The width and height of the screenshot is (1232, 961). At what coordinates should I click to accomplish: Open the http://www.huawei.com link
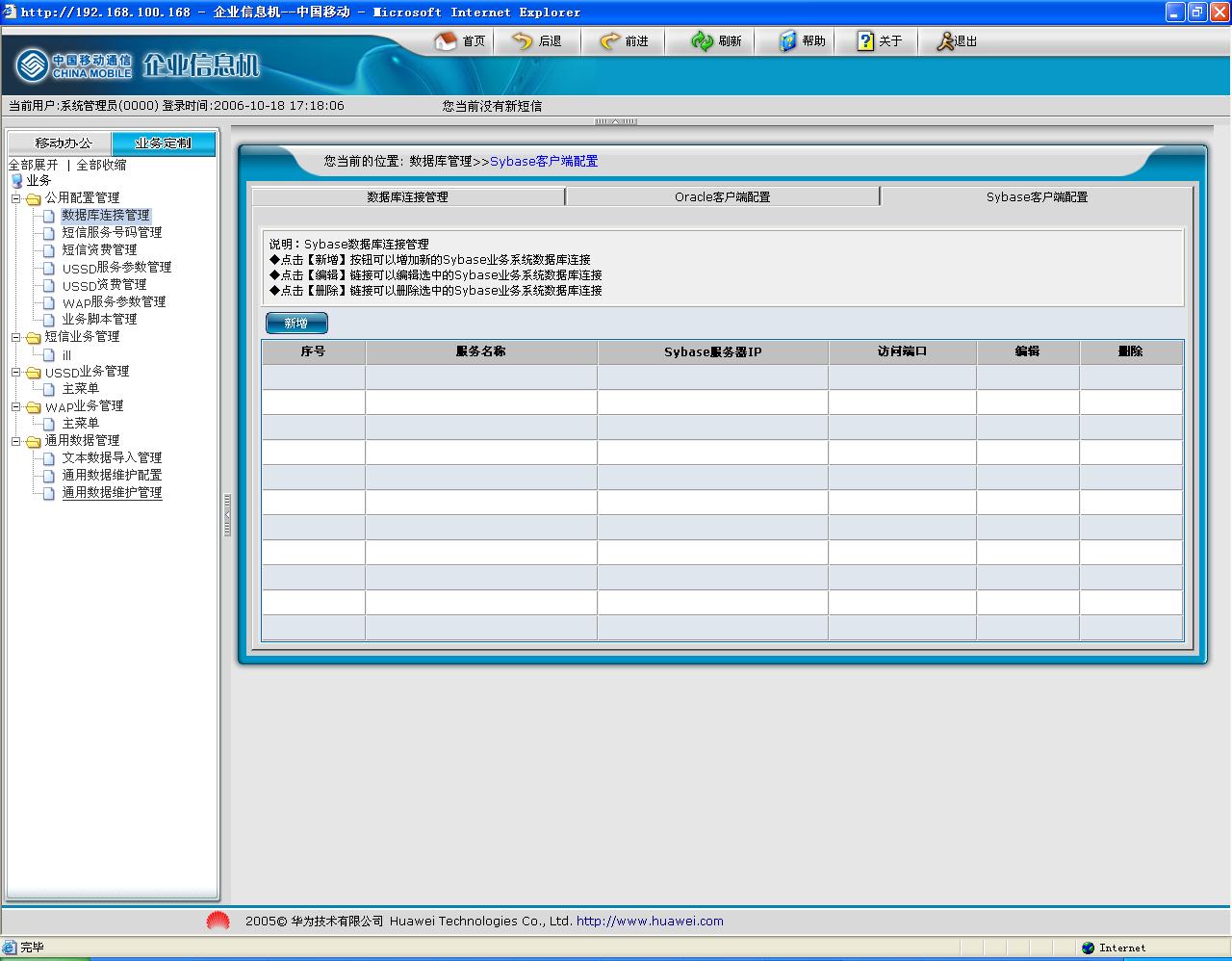(x=650, y=922)
